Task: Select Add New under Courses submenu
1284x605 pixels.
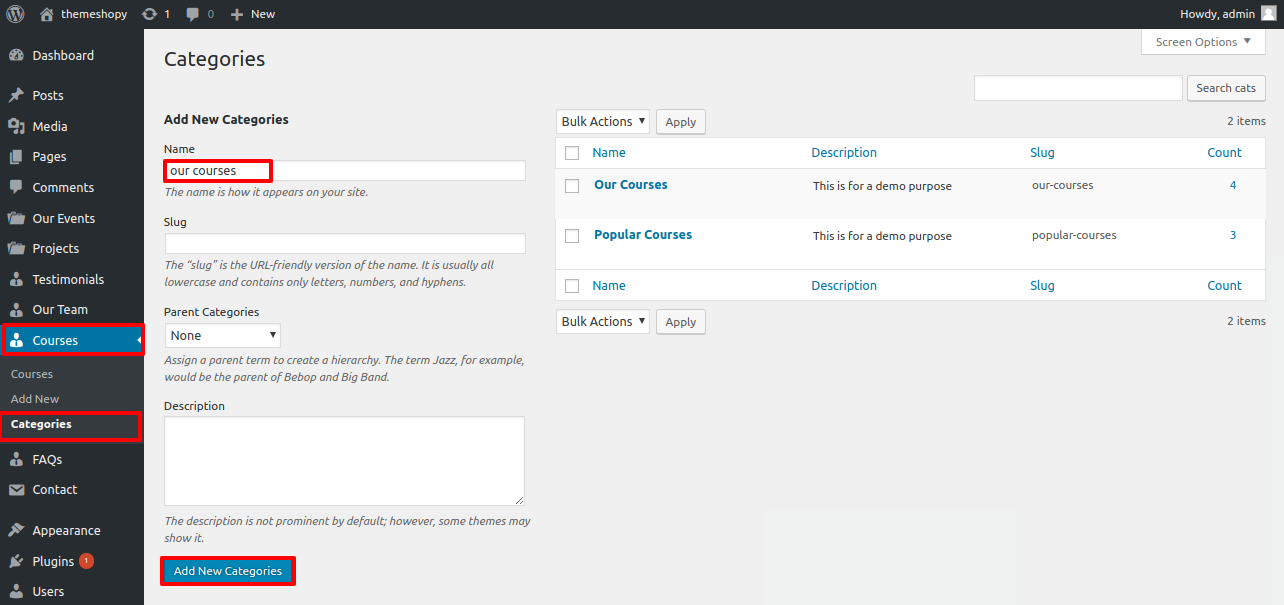Action: point(35,399)
